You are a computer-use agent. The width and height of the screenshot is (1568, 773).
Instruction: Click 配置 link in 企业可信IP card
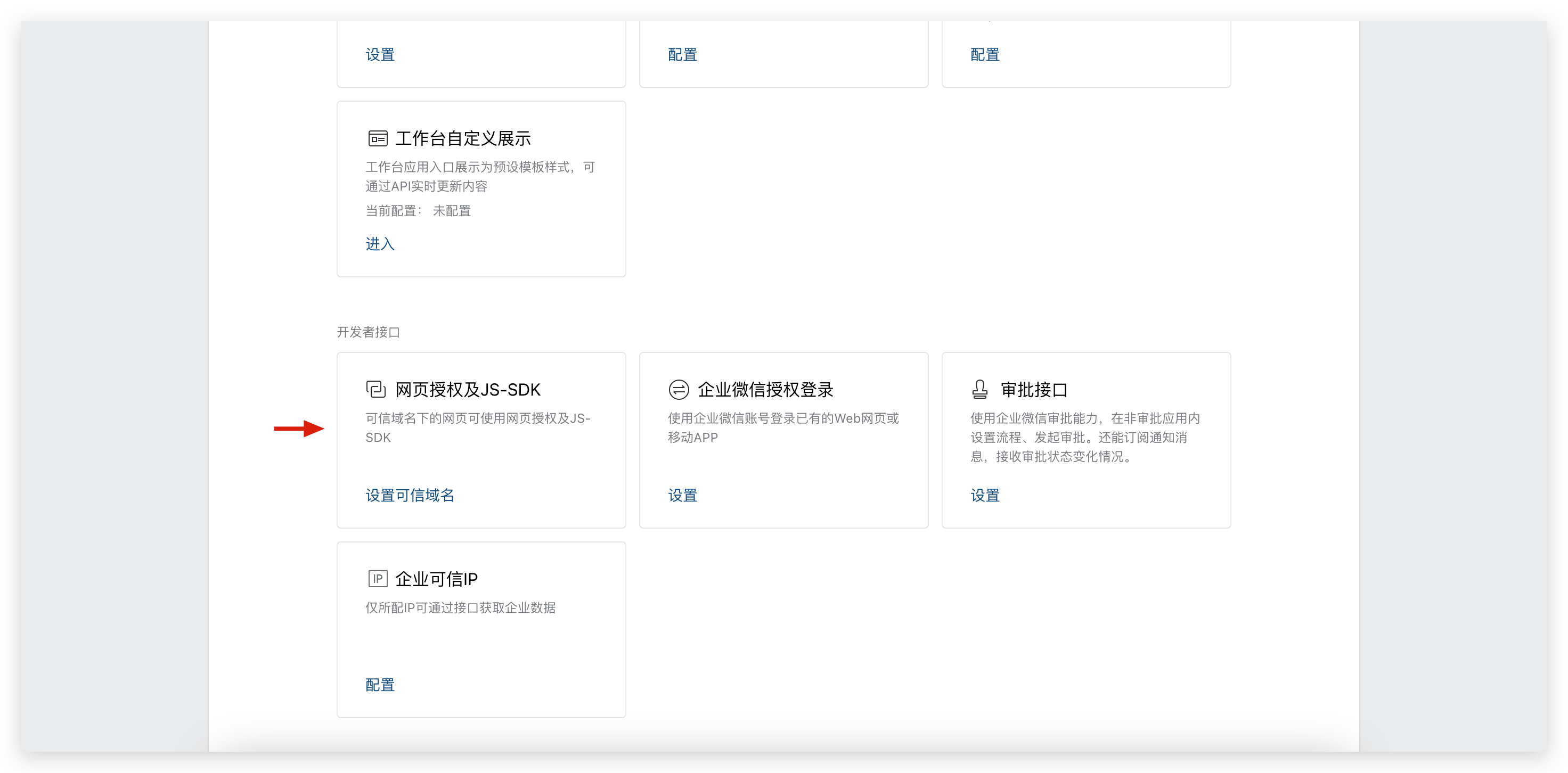380,685
